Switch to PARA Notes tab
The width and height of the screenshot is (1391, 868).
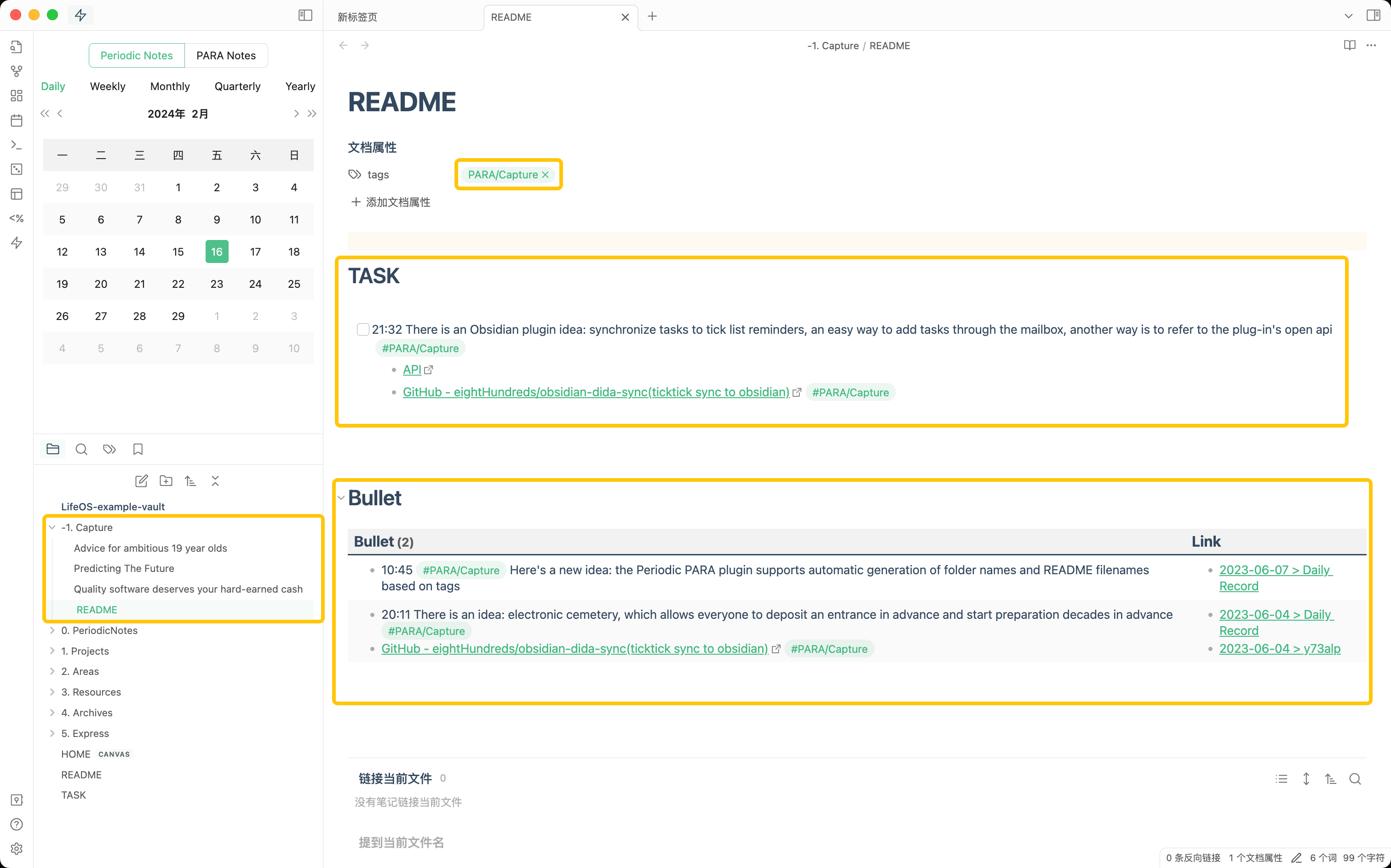click(x=226, y=56)
